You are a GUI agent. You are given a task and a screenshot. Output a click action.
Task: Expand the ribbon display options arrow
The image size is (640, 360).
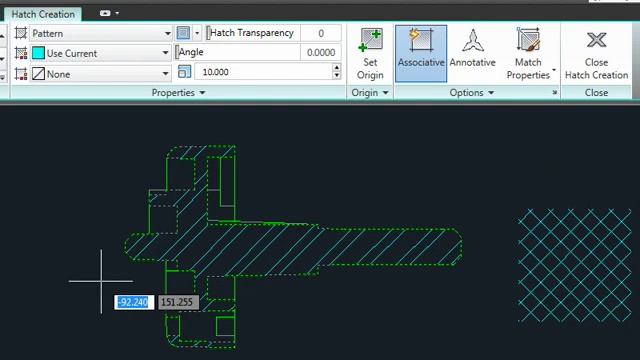pos(117,13)
